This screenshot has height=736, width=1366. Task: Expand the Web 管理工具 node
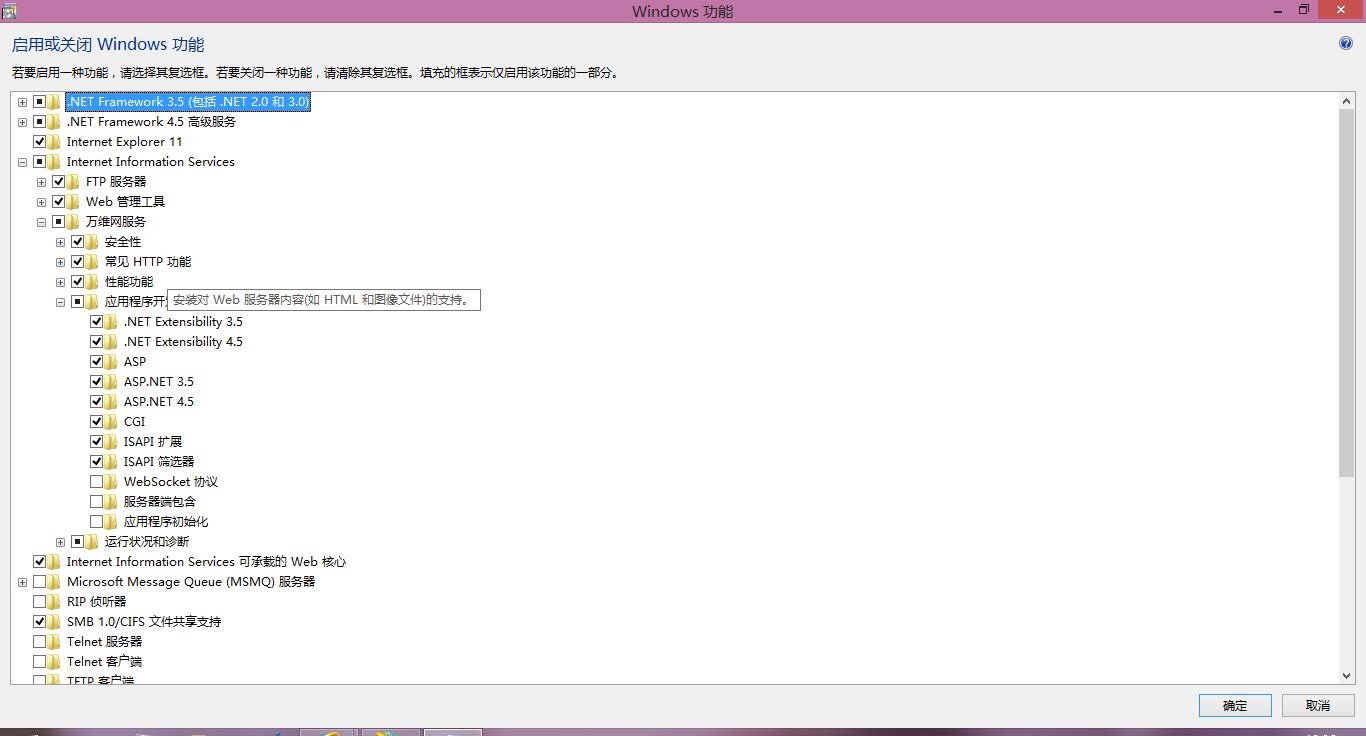41,202
